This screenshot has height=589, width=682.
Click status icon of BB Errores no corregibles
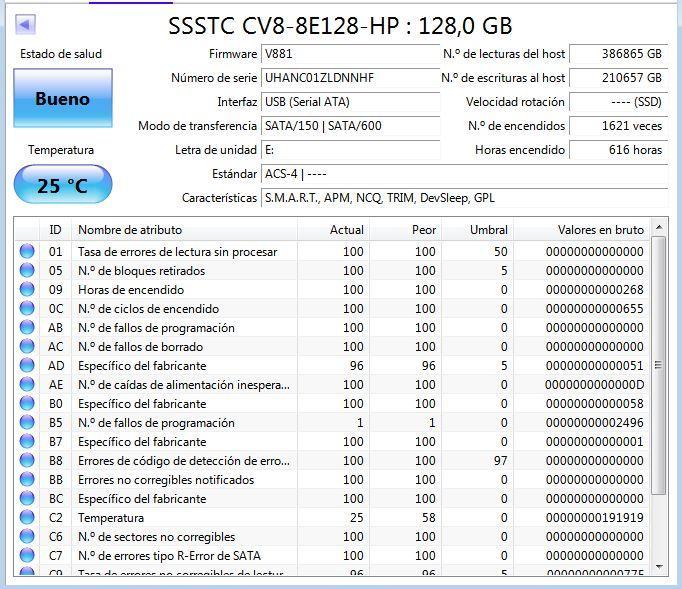[27, 479]
